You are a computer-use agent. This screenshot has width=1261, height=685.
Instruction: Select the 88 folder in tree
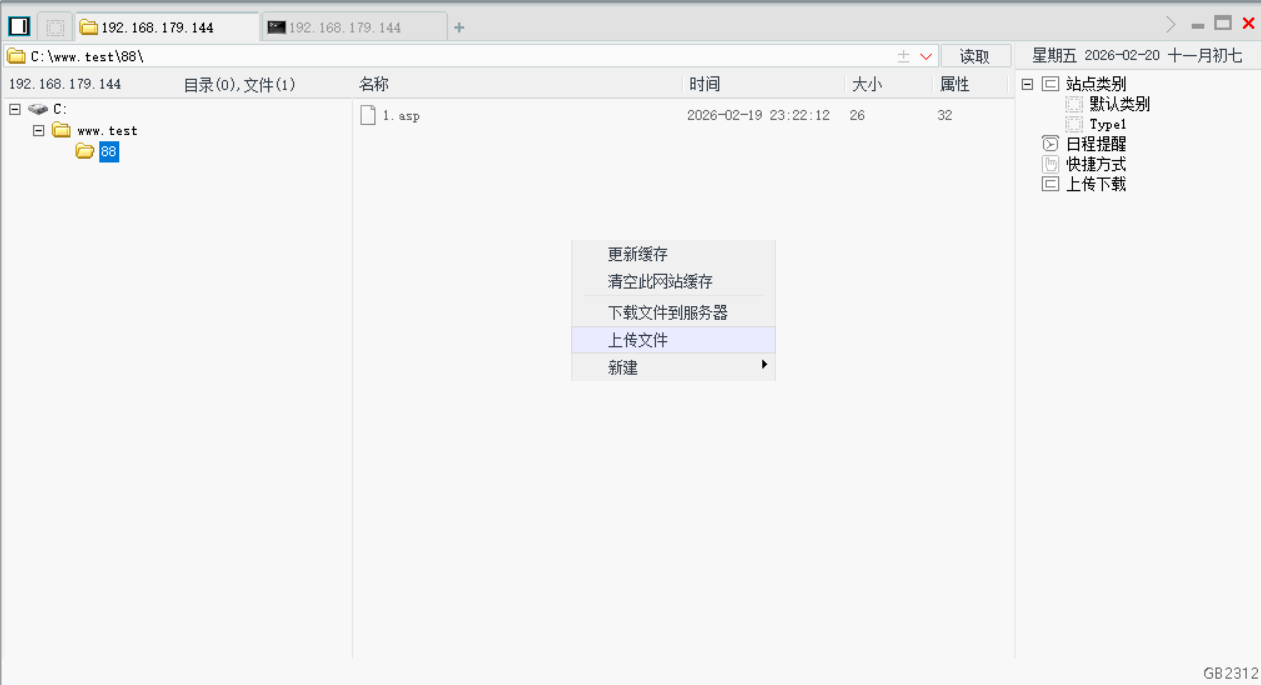tap(109, 152)
